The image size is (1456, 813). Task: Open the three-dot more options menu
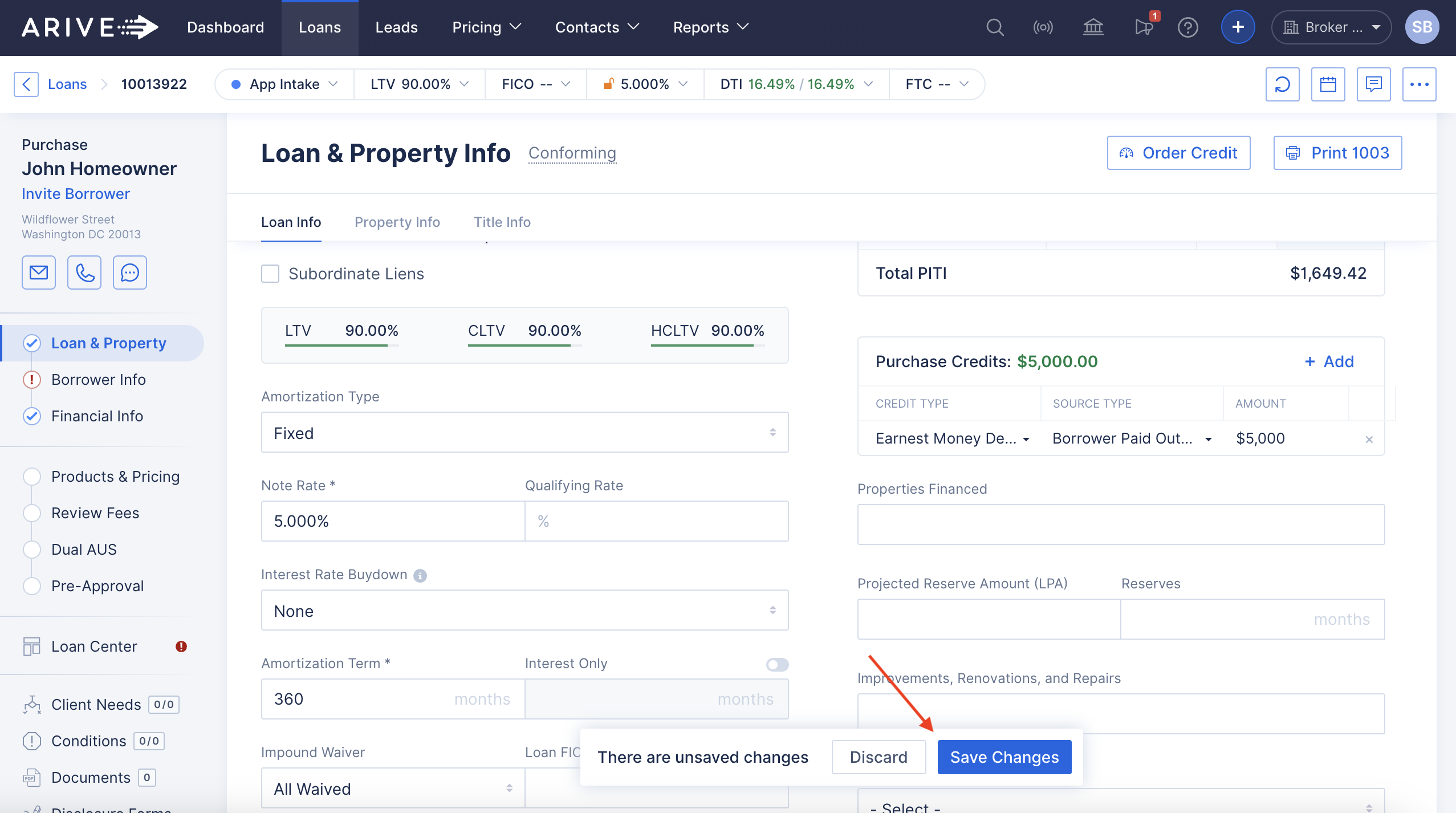pos(1419,84)
